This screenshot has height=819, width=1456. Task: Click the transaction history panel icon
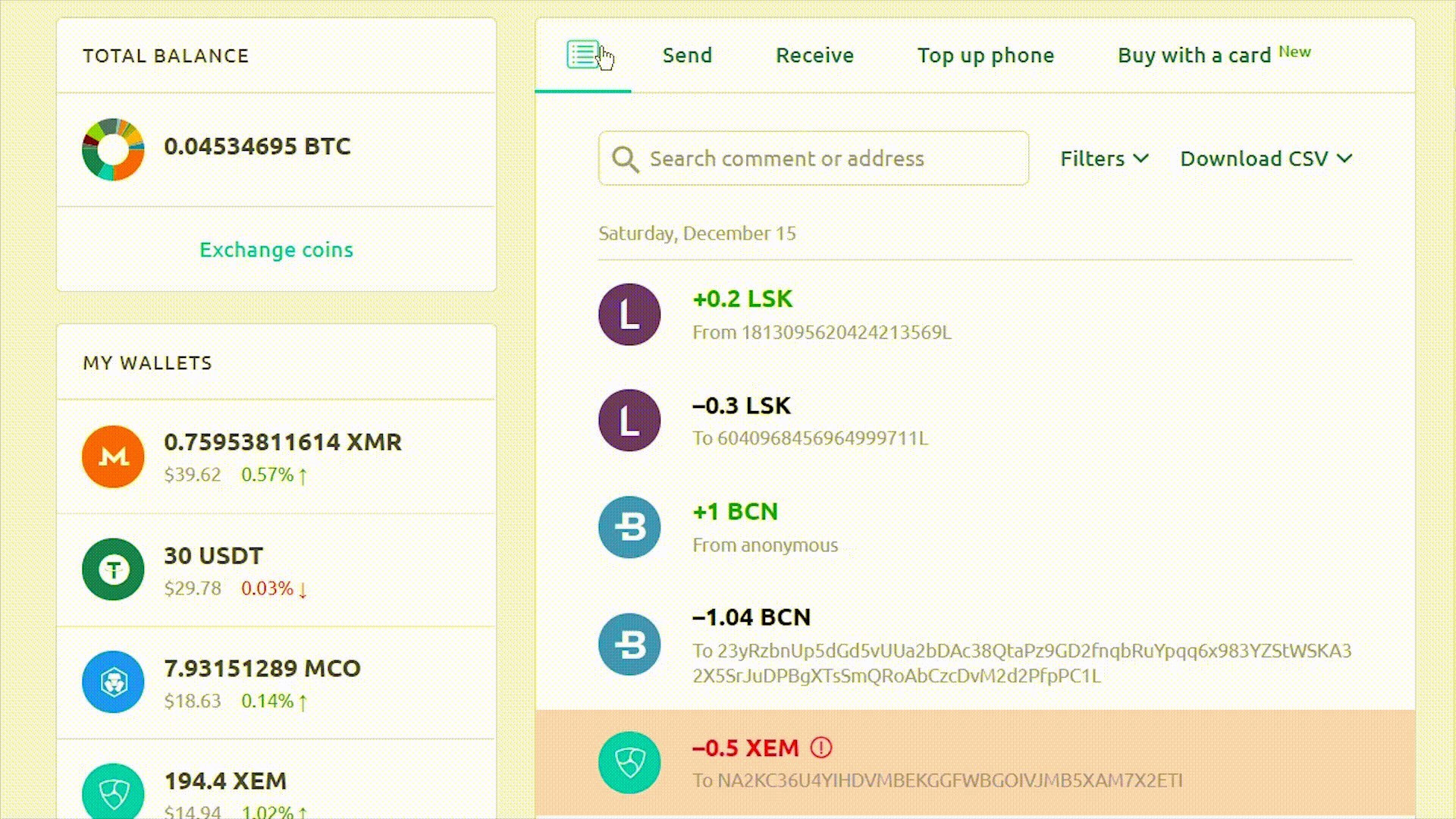583,54
